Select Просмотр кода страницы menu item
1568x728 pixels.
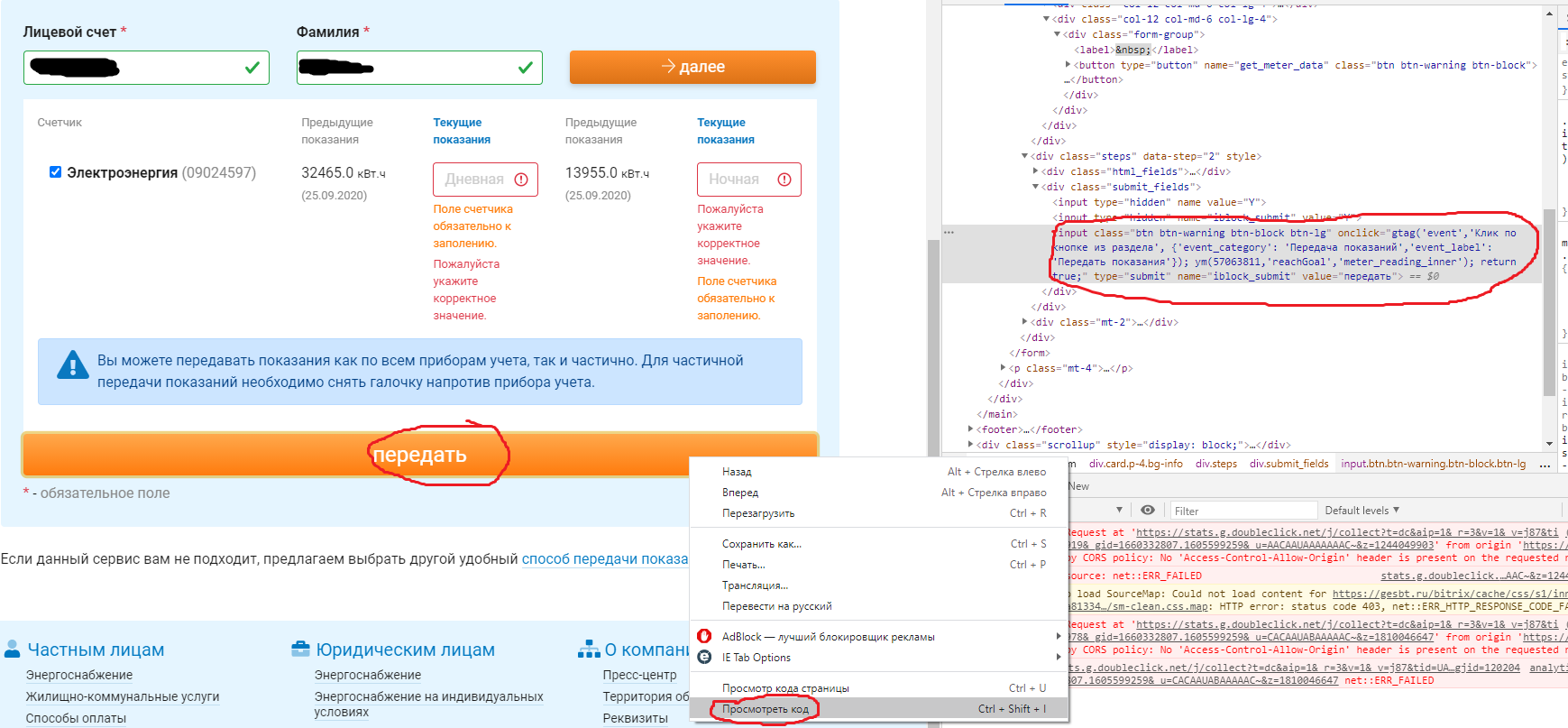click(x=878, y=688)
